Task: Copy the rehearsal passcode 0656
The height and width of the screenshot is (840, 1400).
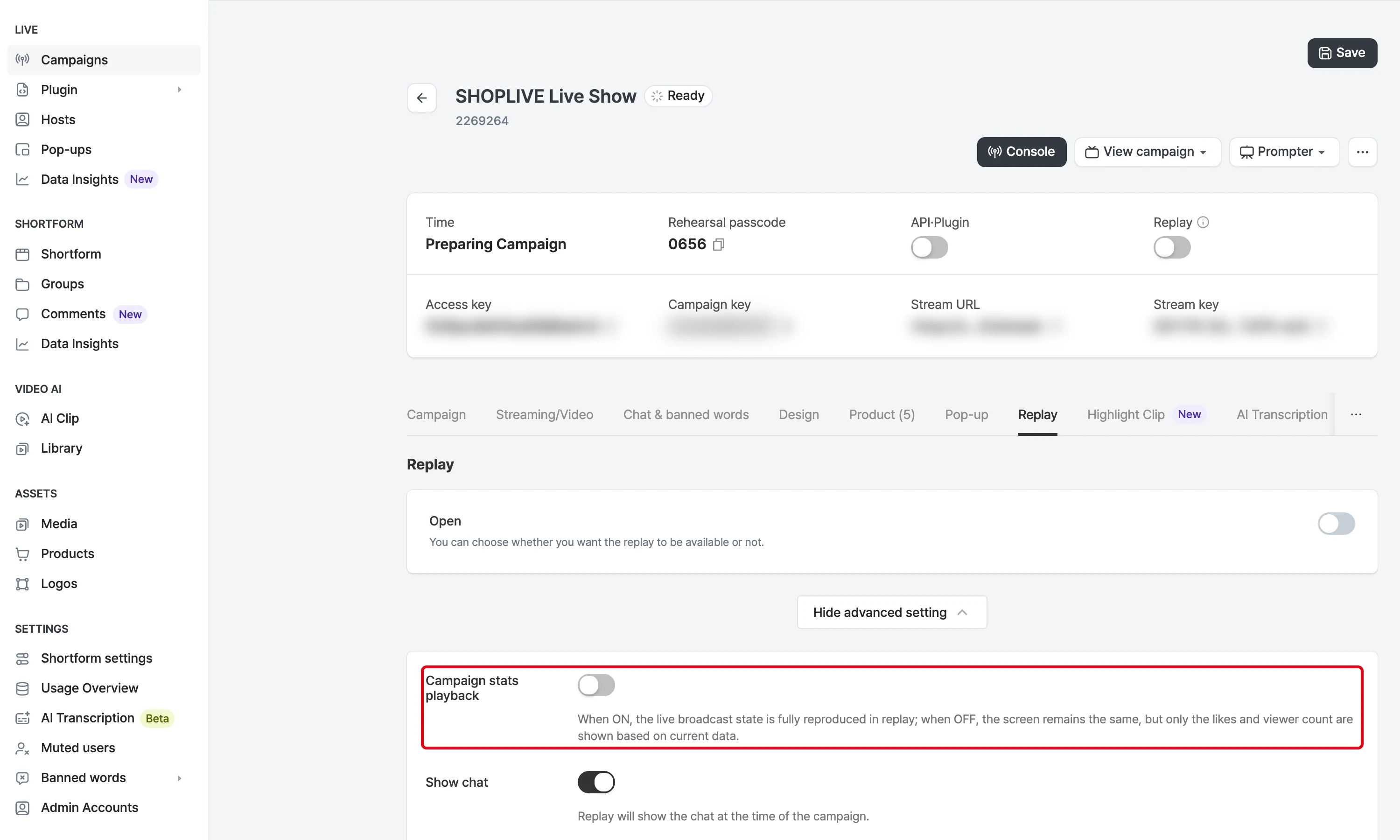Action: [x=719, y=245]
